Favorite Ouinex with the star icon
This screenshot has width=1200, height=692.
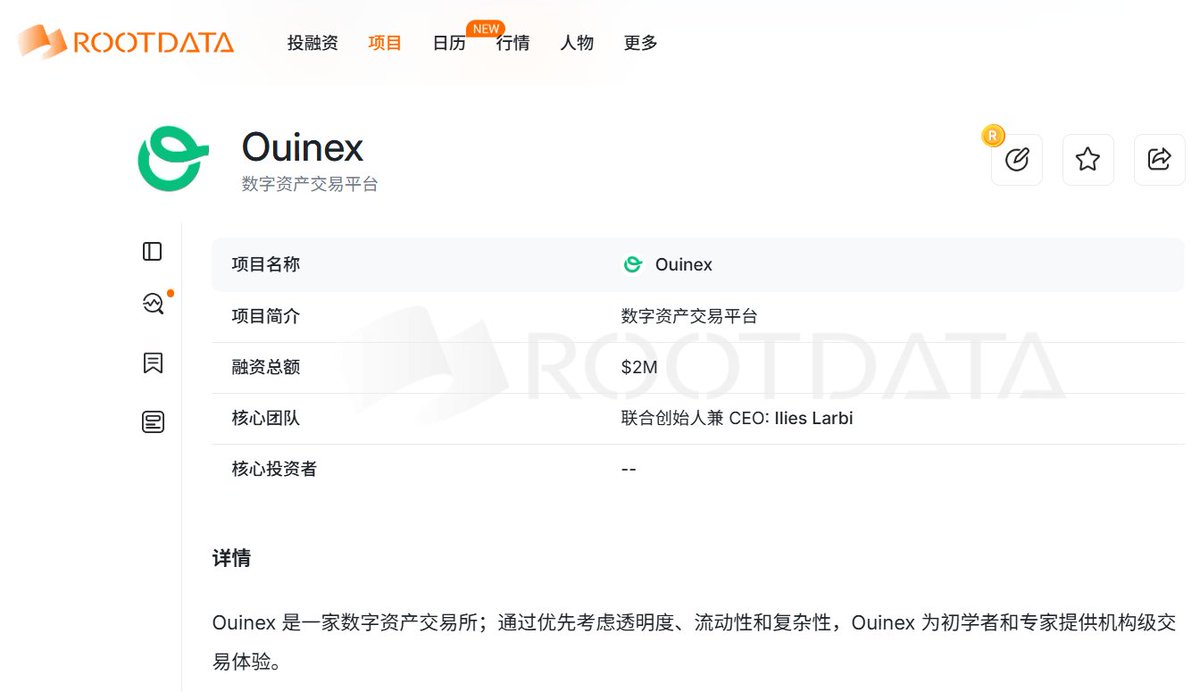[x=1088, y=159]
